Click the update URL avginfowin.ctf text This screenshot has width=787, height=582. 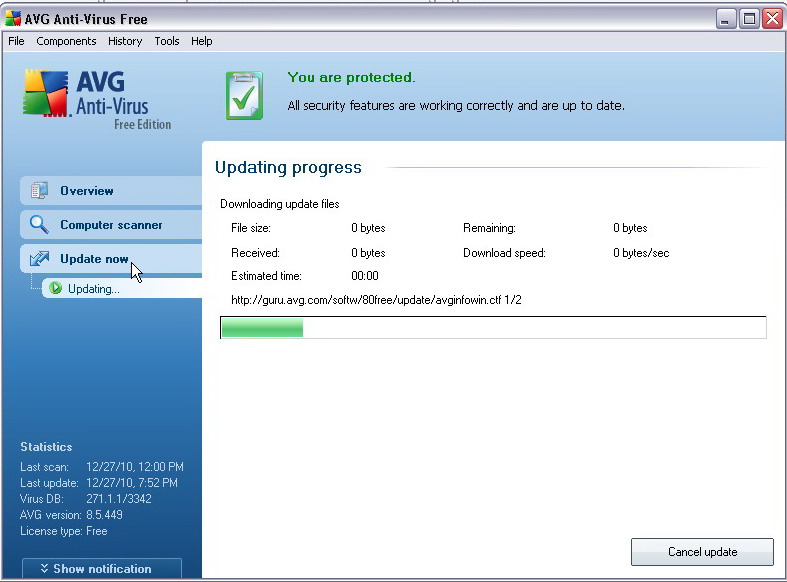click(376, 300)
